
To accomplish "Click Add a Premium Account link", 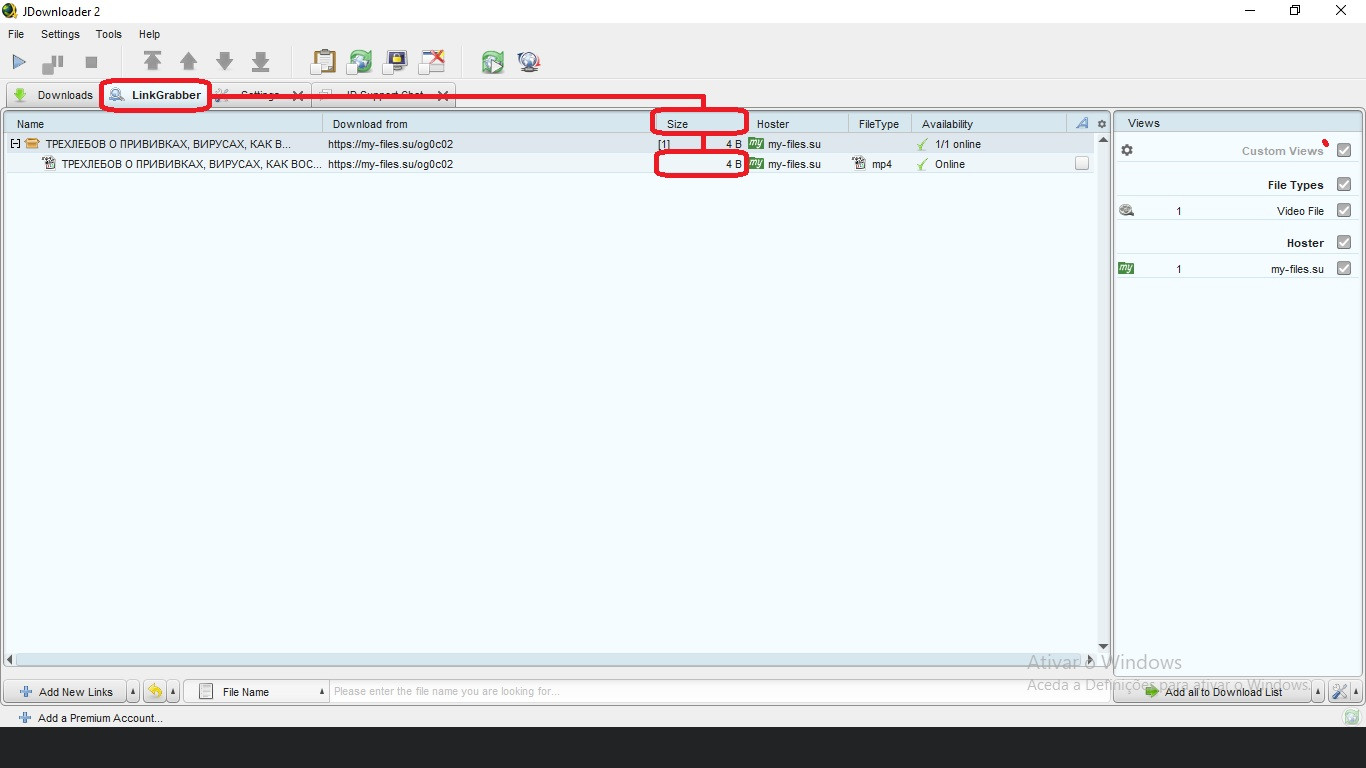I will [91, 718].
